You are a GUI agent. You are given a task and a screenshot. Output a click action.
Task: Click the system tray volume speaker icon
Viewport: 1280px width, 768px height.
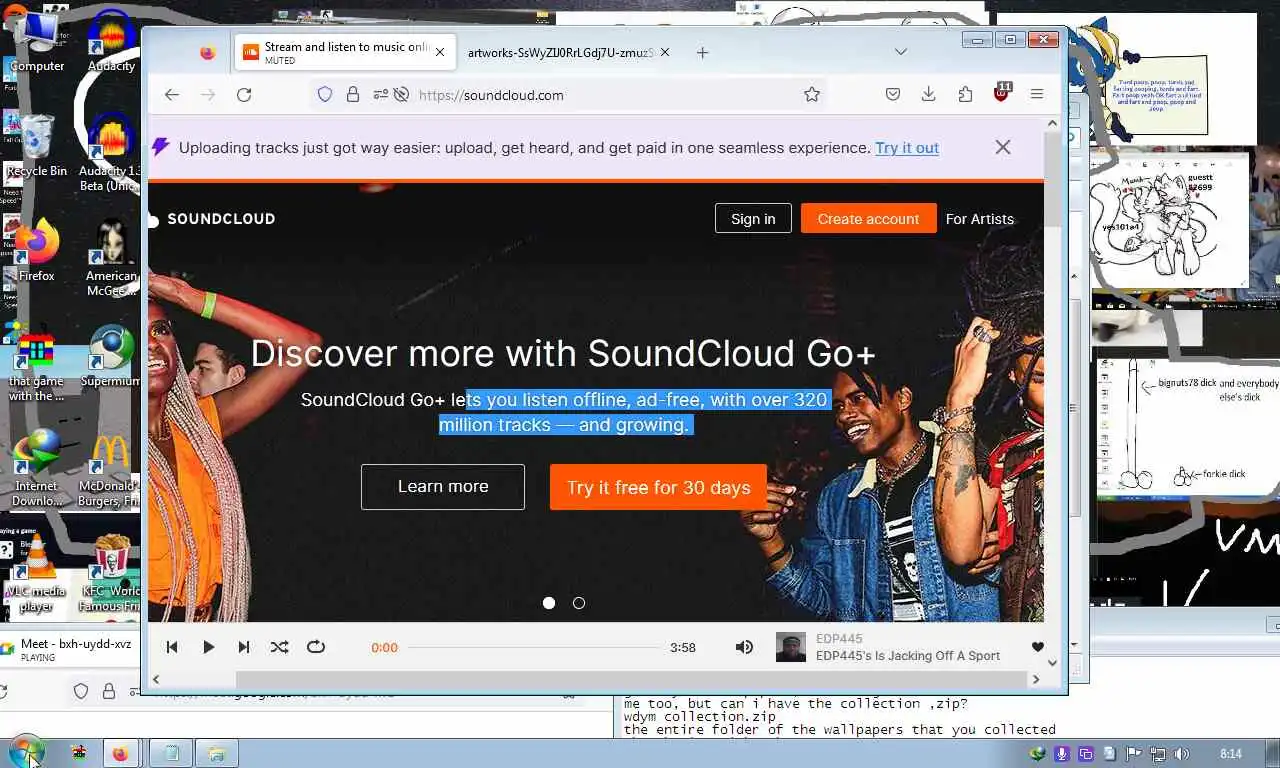[1181, 754]
